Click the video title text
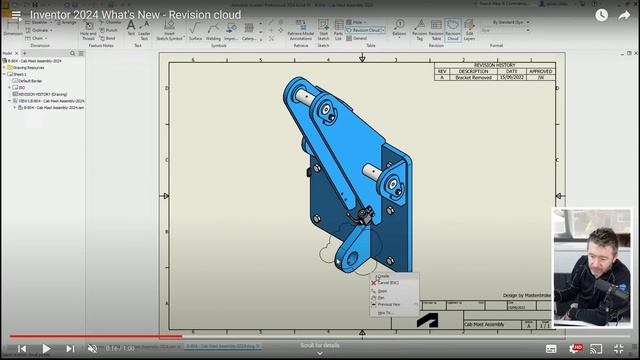Screen dimensions: 640x360 (x=136, y=15)
